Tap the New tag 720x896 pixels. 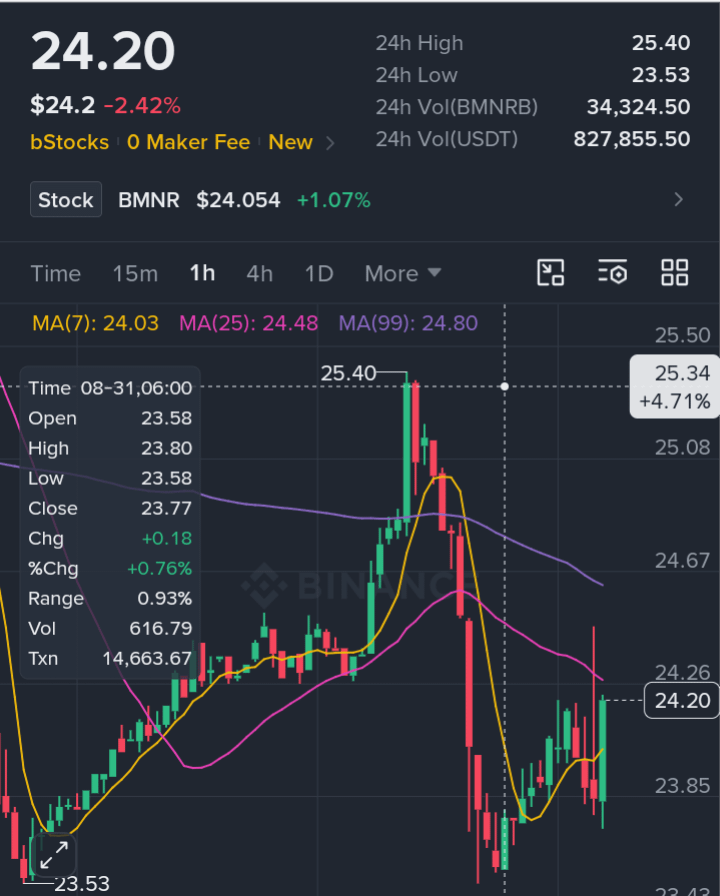(290, 142)
